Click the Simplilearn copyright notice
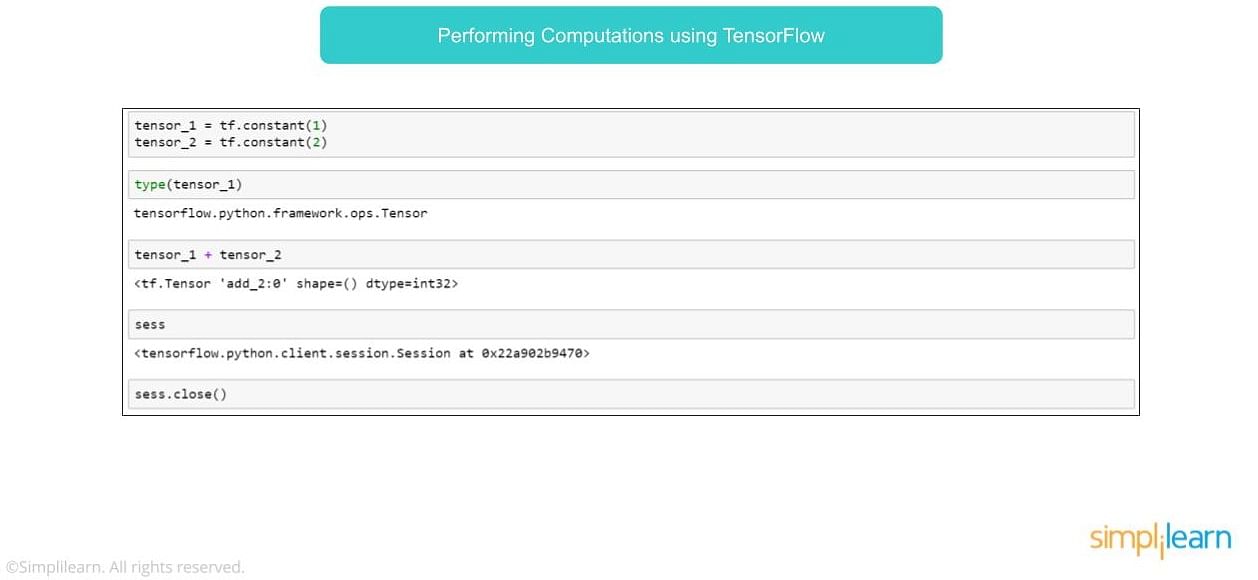Viewport: 1258px width, 580px height. click(x=125, y=567)
